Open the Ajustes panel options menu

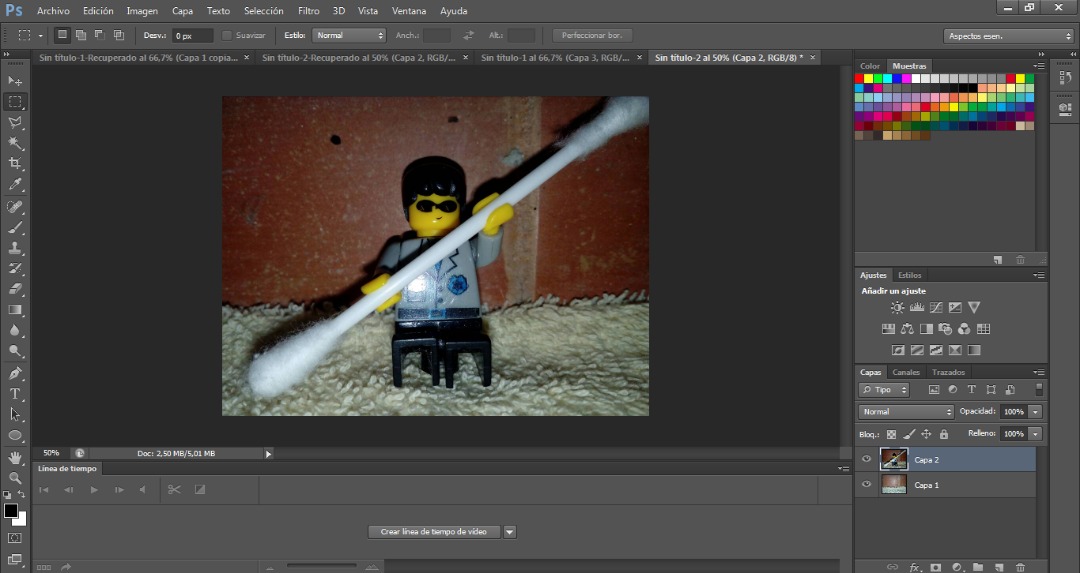click(x=1039, y=275)
